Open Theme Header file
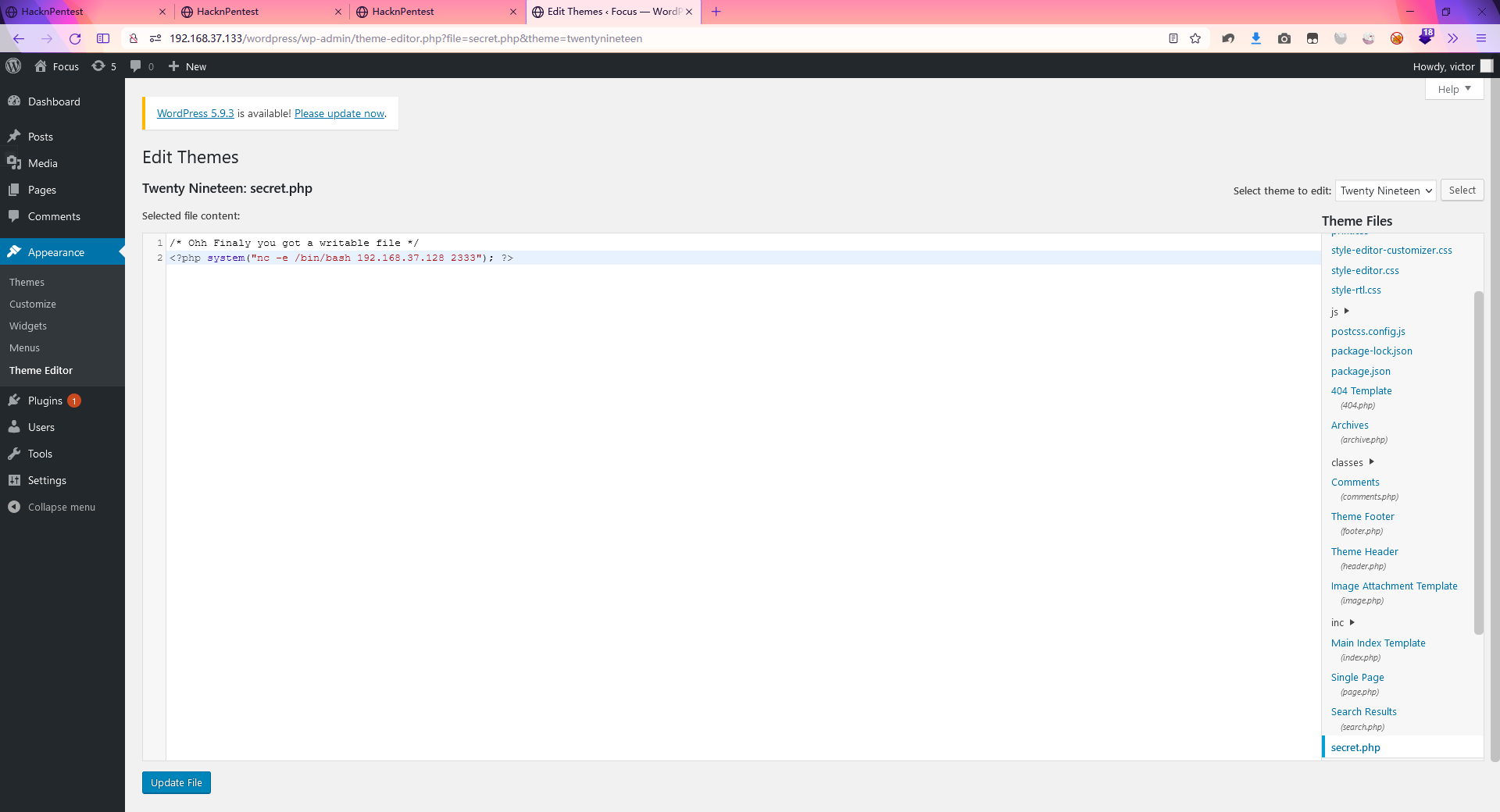Screen dimensions: 1500x812 pos(1364,551)
